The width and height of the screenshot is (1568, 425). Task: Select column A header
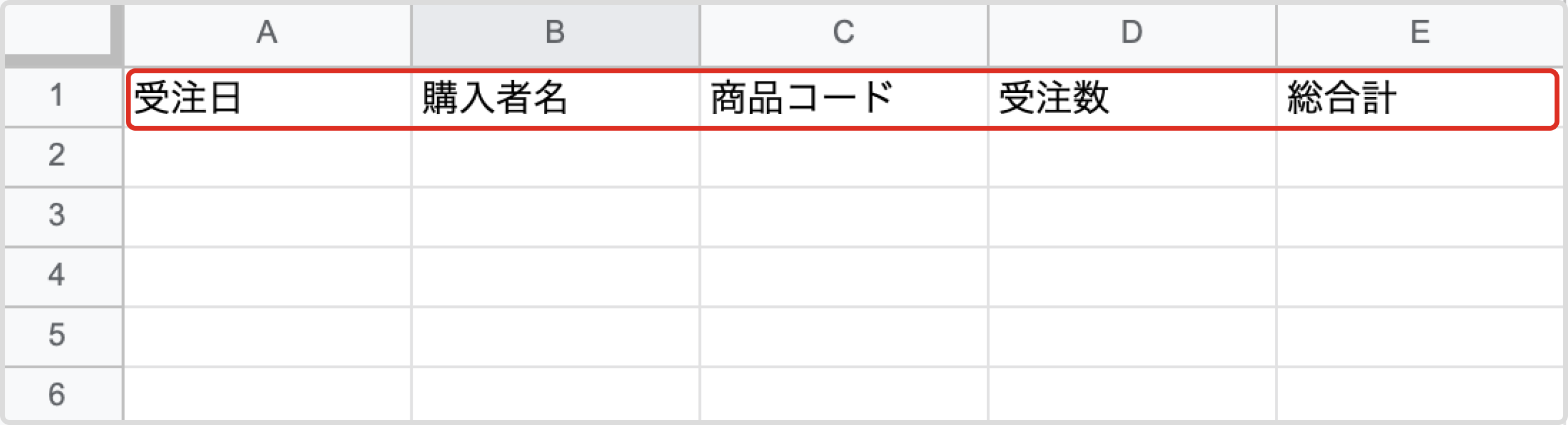click(x=267, y=33)
